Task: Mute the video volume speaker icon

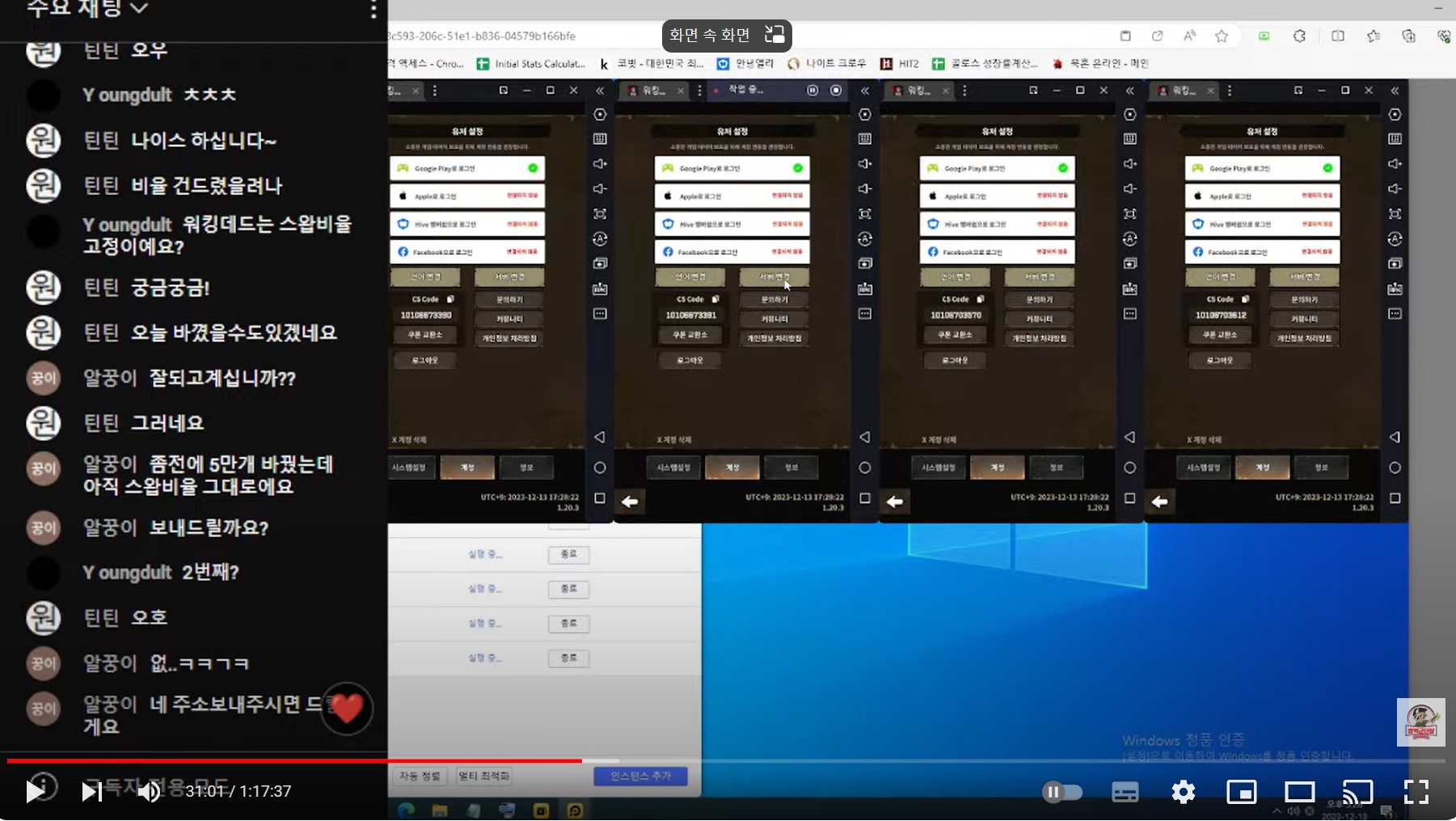Action: (148, 791)
